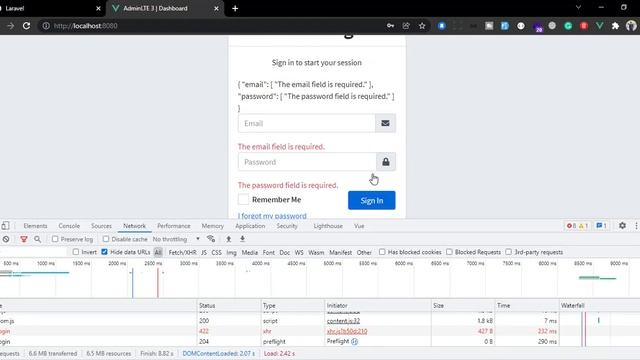Enable Preserve log checkbox

[x=55, y=239]
